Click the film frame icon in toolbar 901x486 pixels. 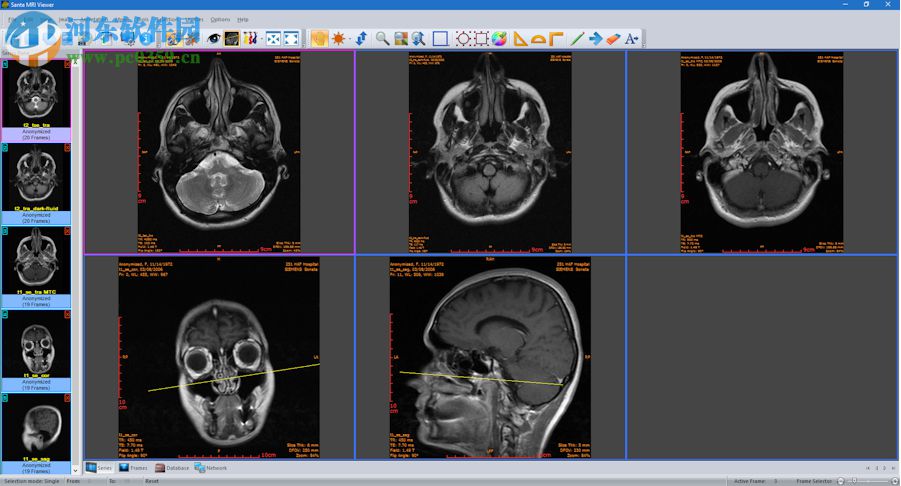coord(232,38)
